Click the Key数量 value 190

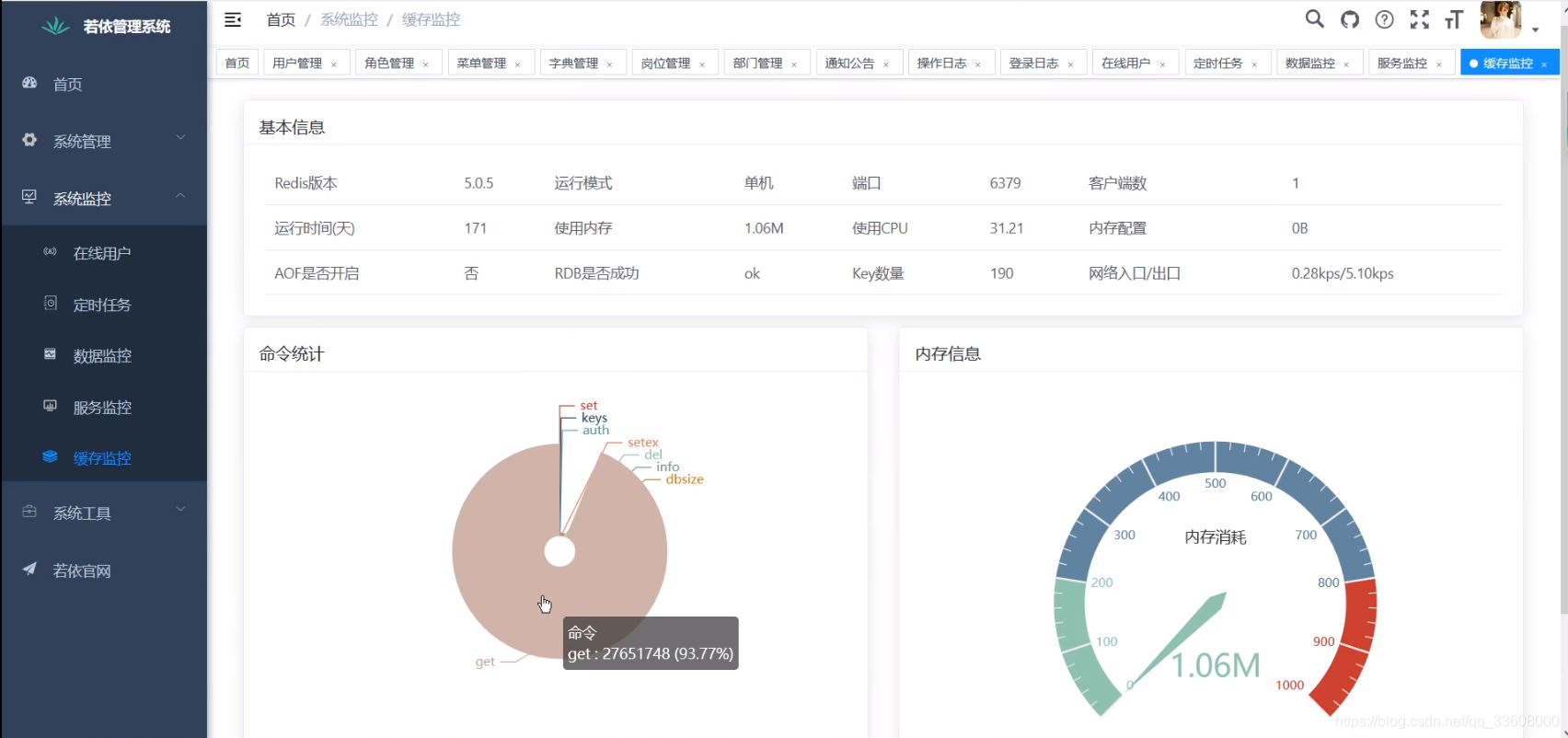coord(1001,273)
